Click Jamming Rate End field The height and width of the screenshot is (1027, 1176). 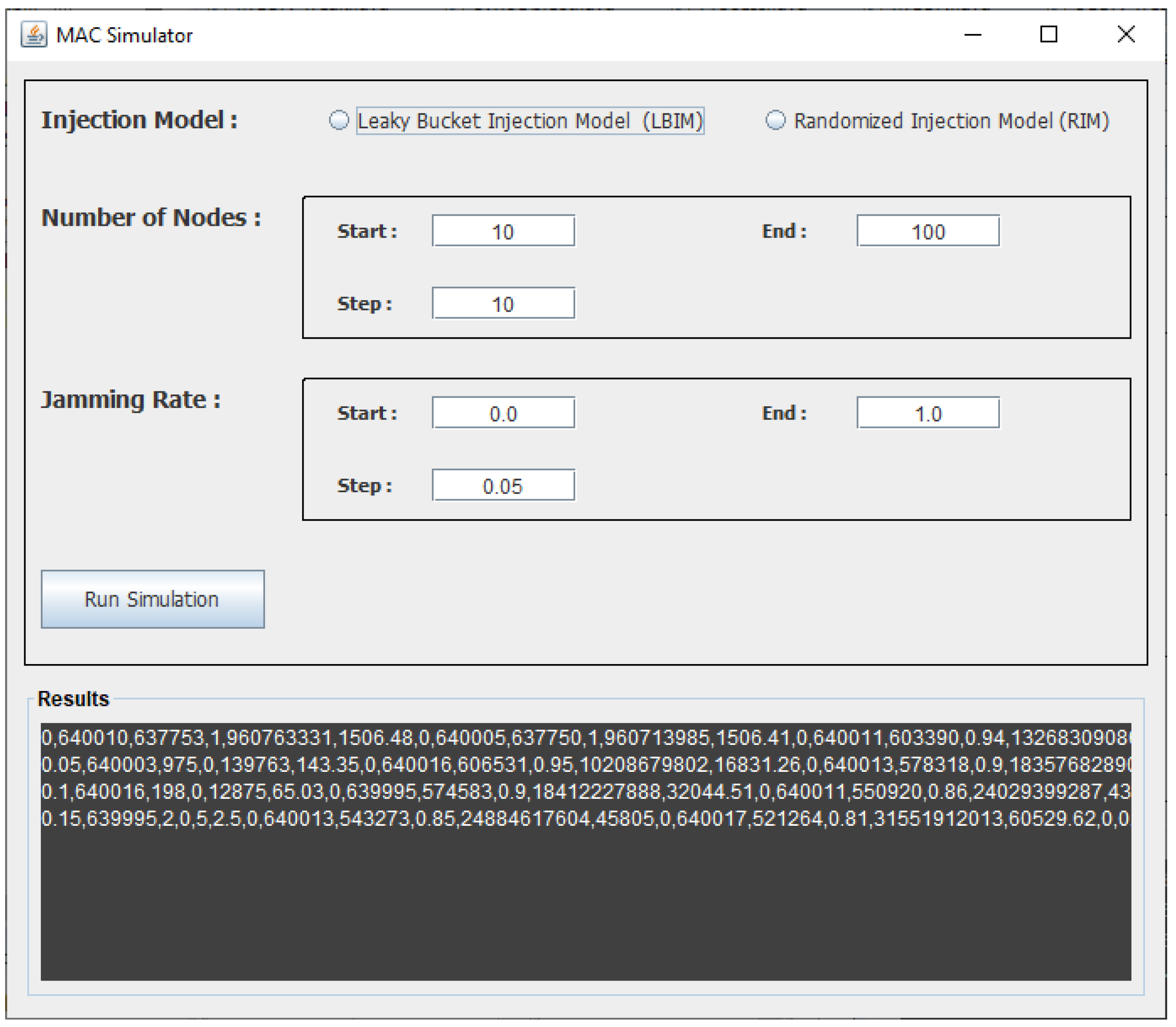point(928,413)
